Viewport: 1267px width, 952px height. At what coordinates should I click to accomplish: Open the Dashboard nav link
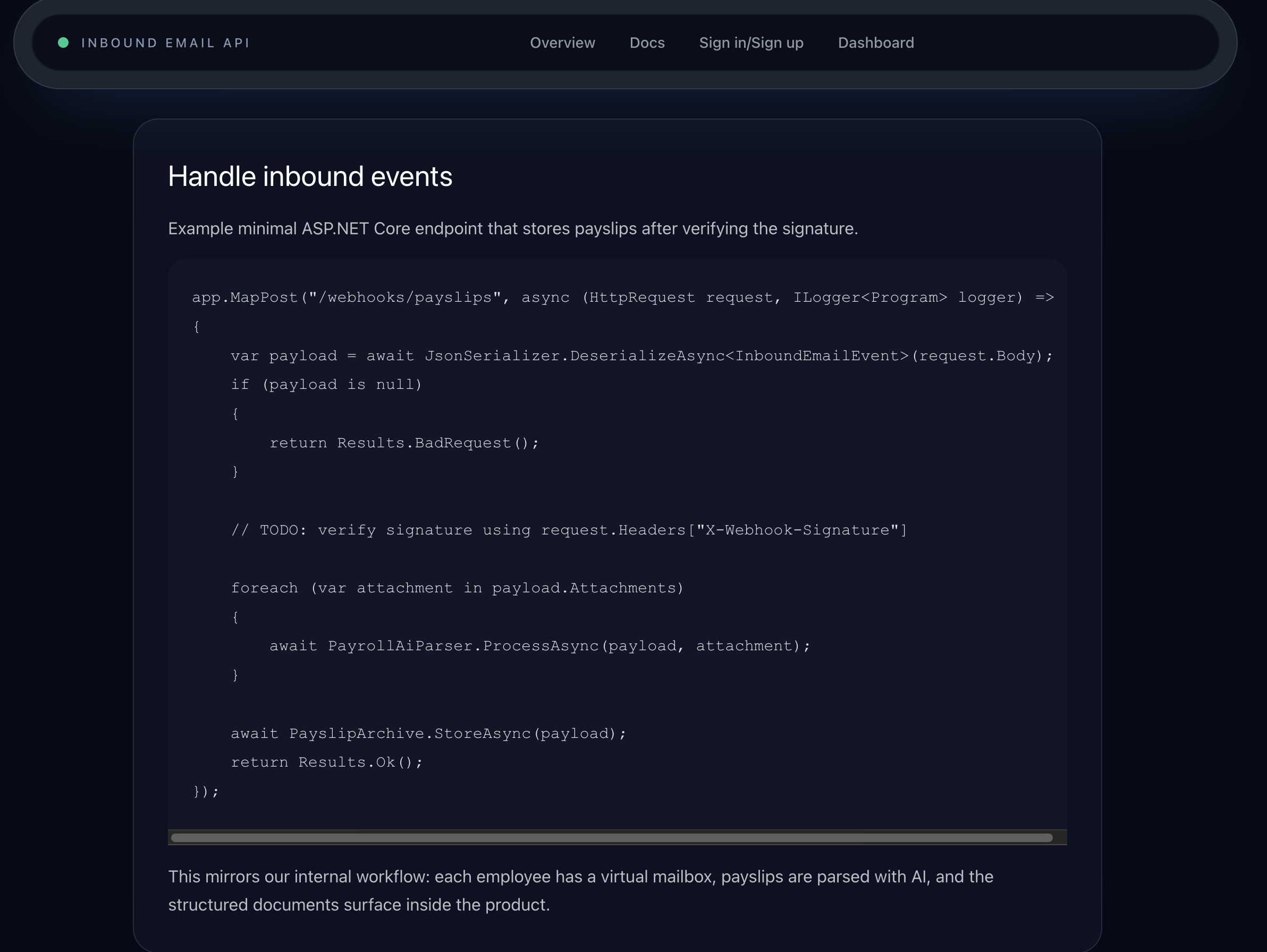(x=875, y=43)
